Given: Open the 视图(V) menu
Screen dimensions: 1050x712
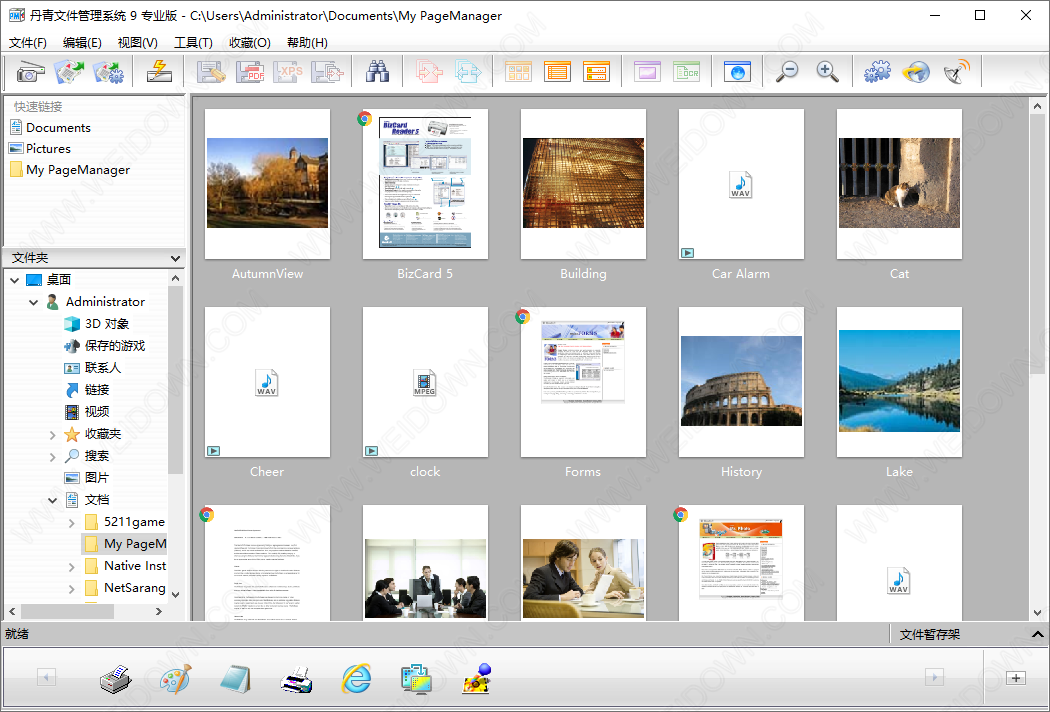Looking at the screenshot, I should point(137,42).
